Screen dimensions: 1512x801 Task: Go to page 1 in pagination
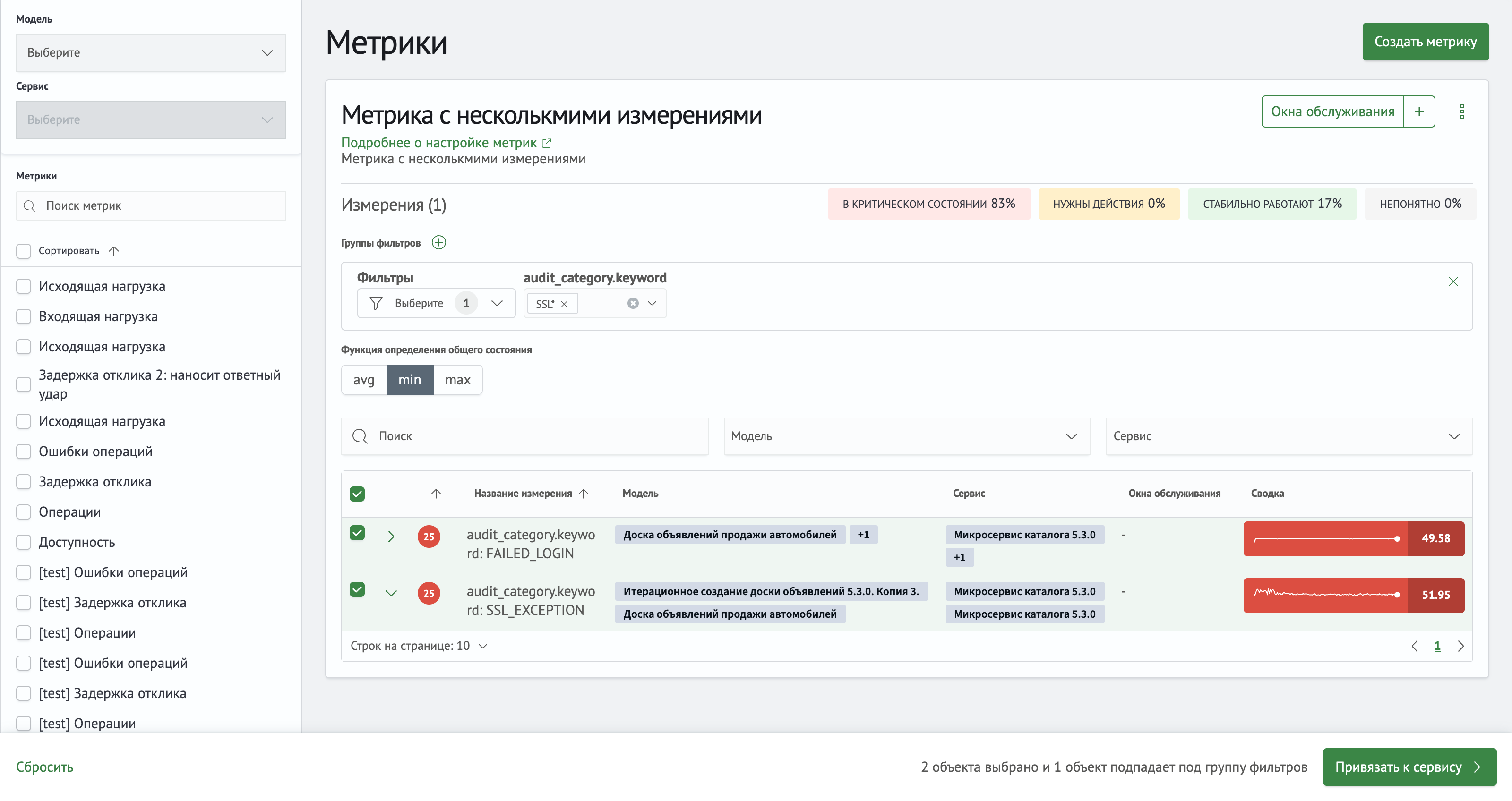click(x=1437, y=646)
